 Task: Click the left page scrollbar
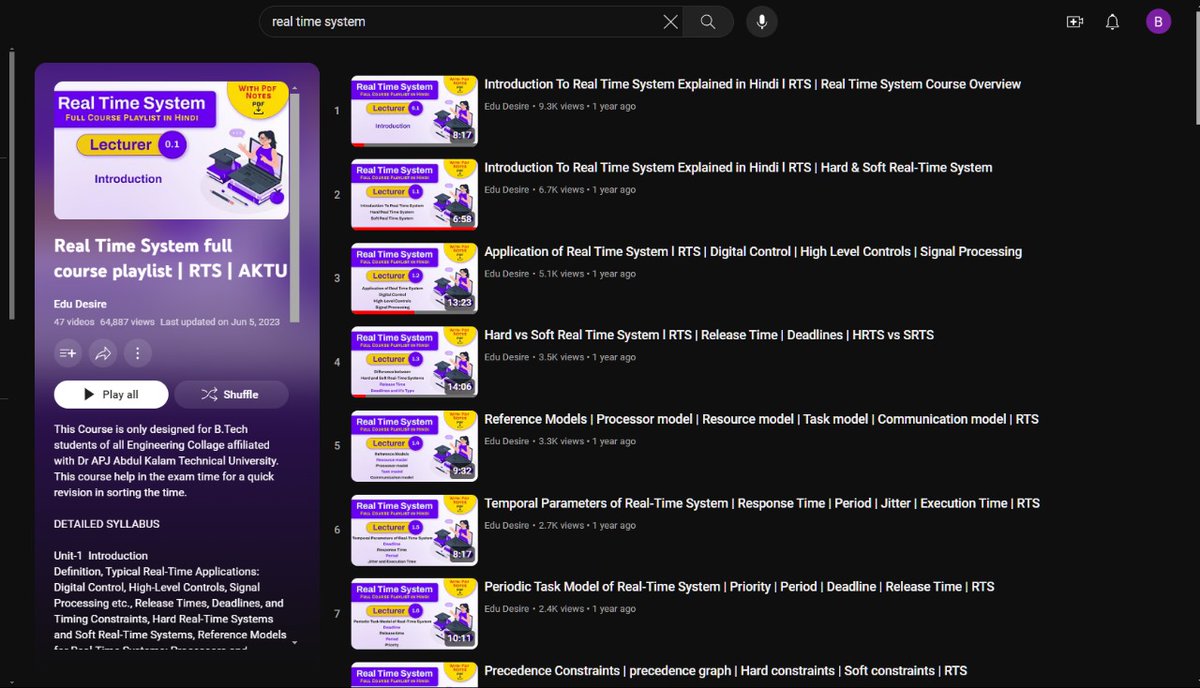(x=10, y=185)
